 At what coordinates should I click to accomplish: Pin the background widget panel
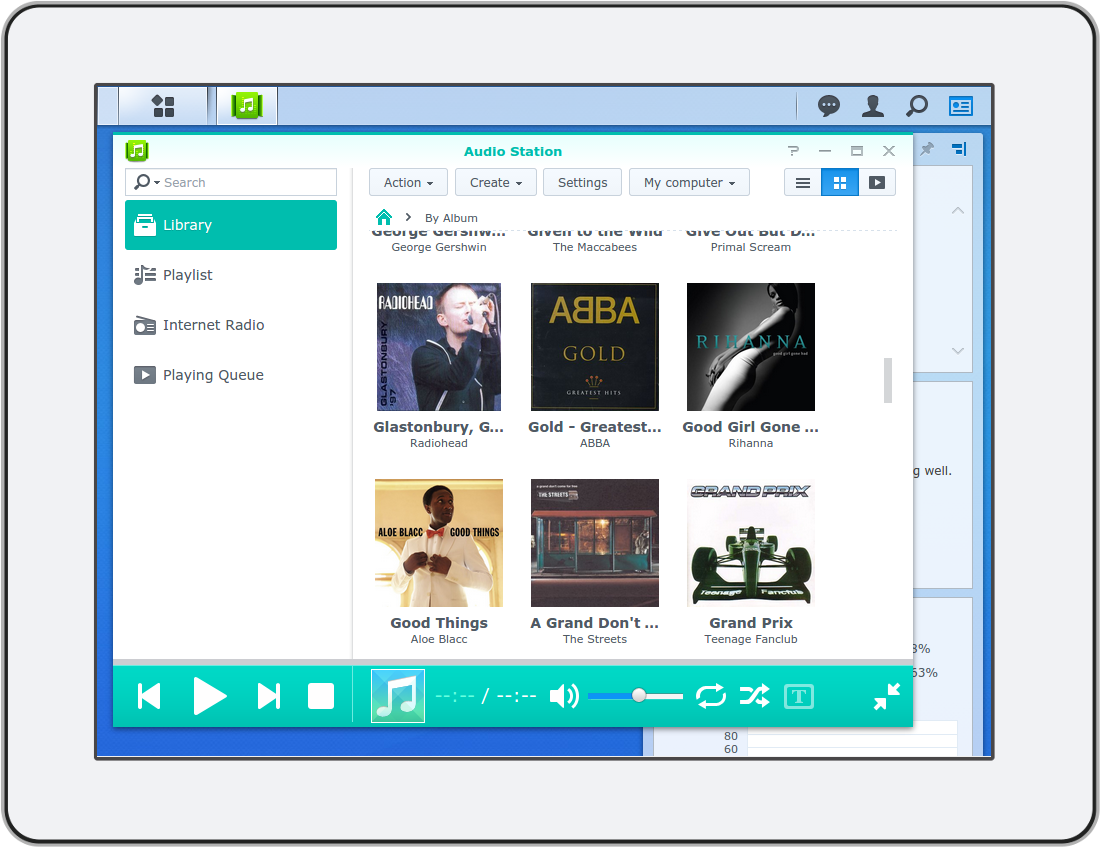pos(927,149)
